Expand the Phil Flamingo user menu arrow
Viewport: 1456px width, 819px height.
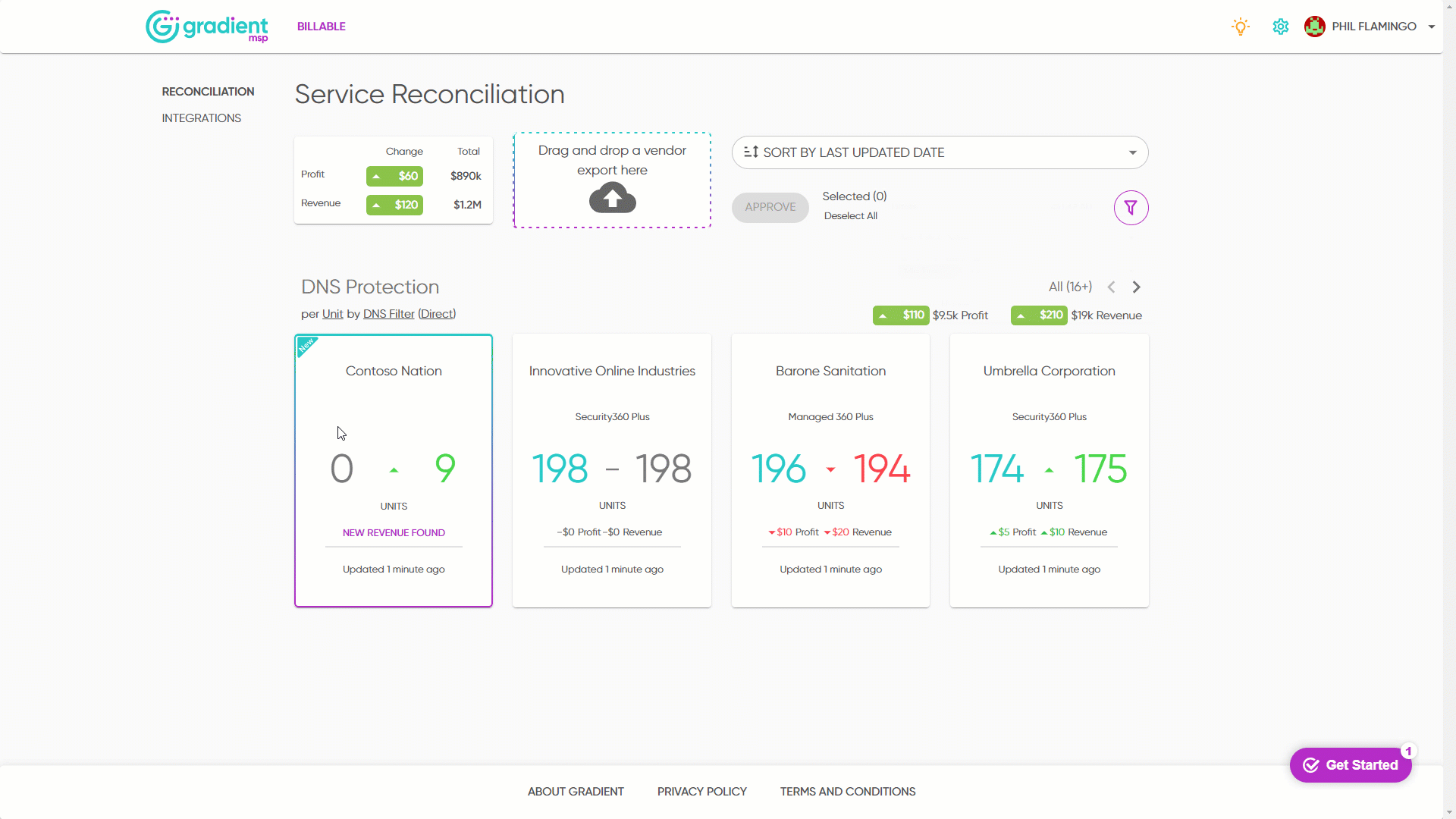(1432, 27)
